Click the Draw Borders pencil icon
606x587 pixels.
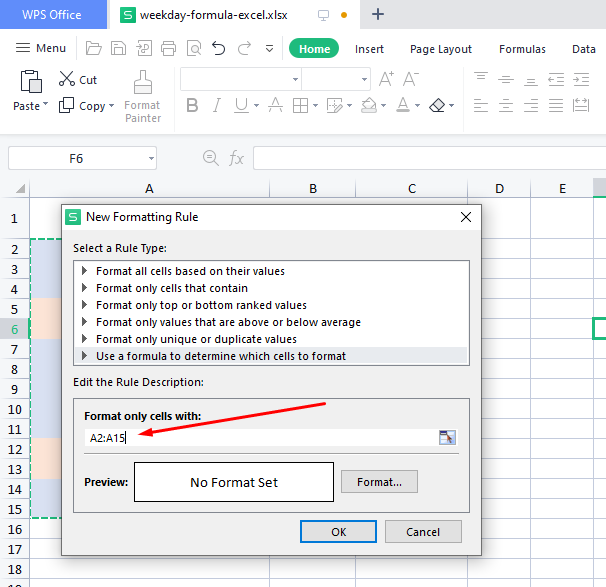pos(334,105)
